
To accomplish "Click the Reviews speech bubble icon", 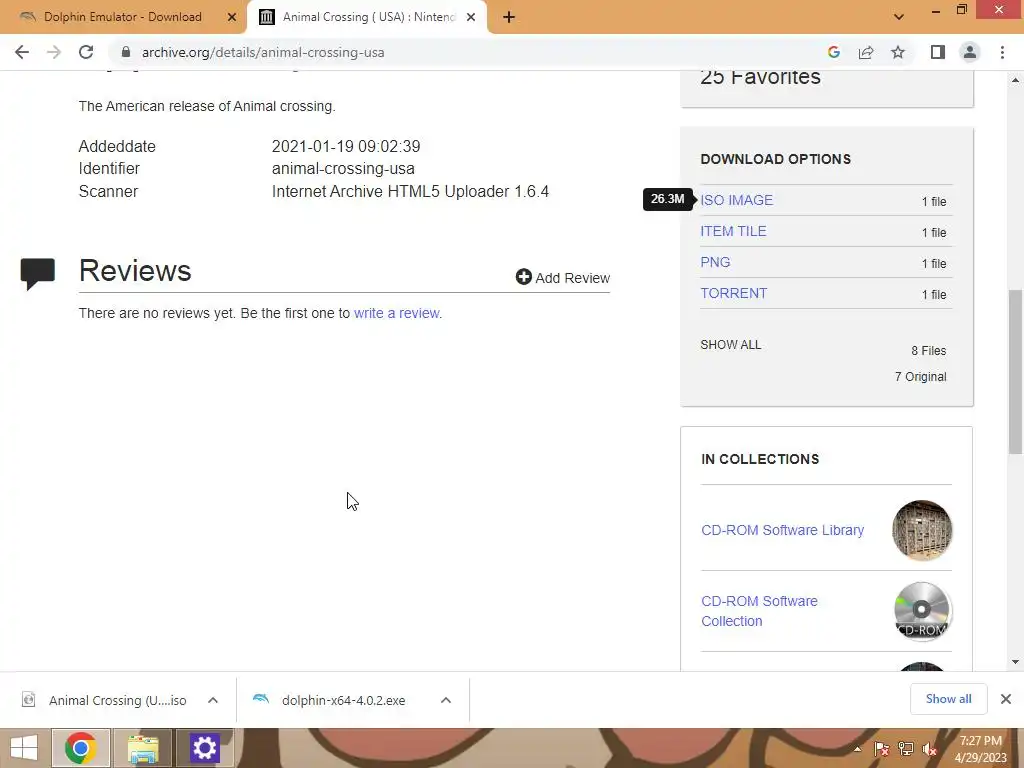I will click(37, 274).
